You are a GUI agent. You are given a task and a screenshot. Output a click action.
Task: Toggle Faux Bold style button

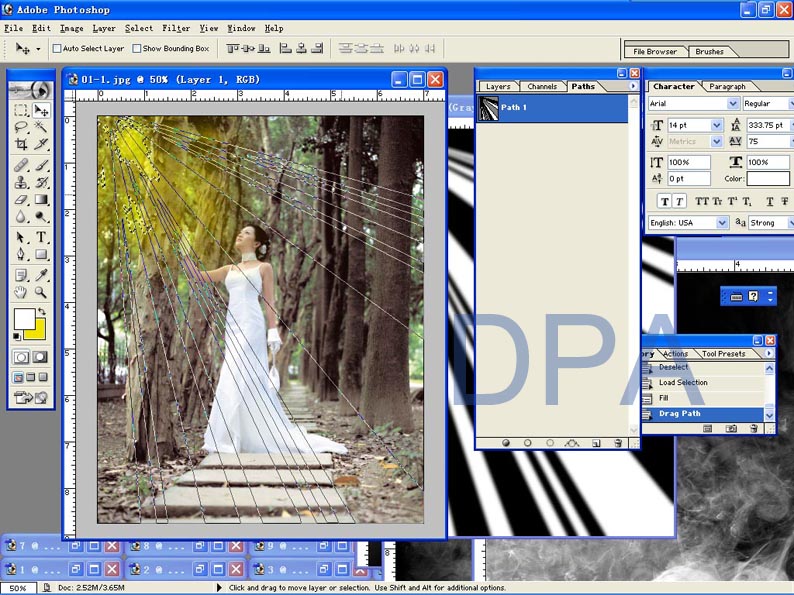[x=664, y=202]
